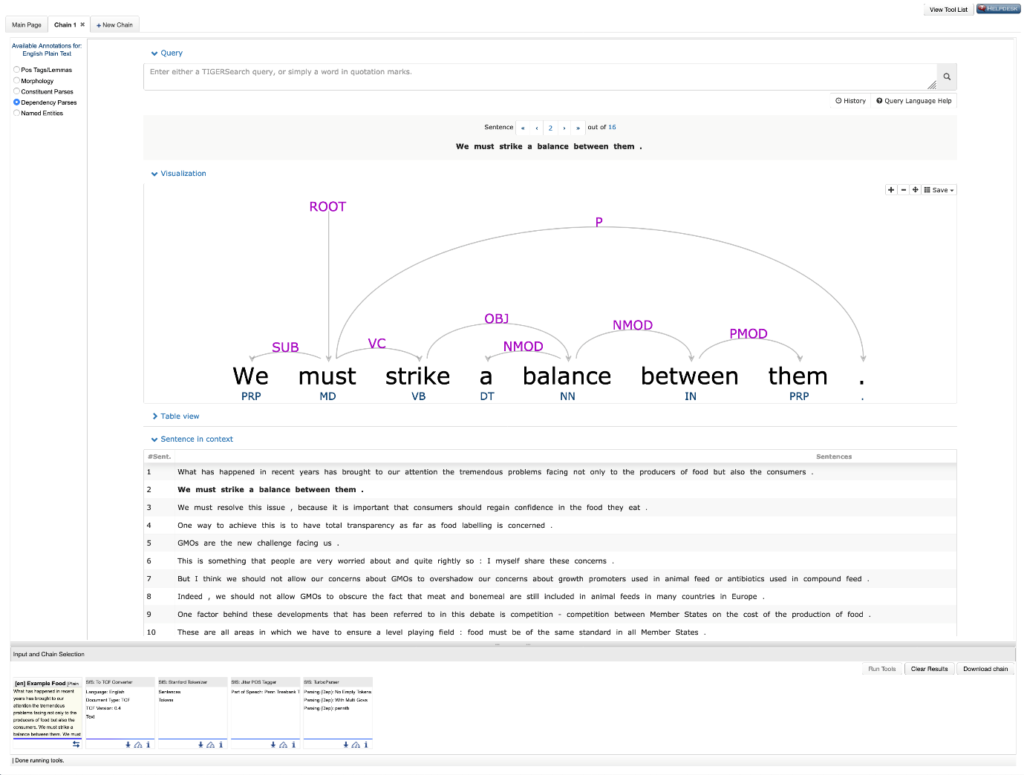
Task: Click into the TIGERSearch query field
Action: 540,77
